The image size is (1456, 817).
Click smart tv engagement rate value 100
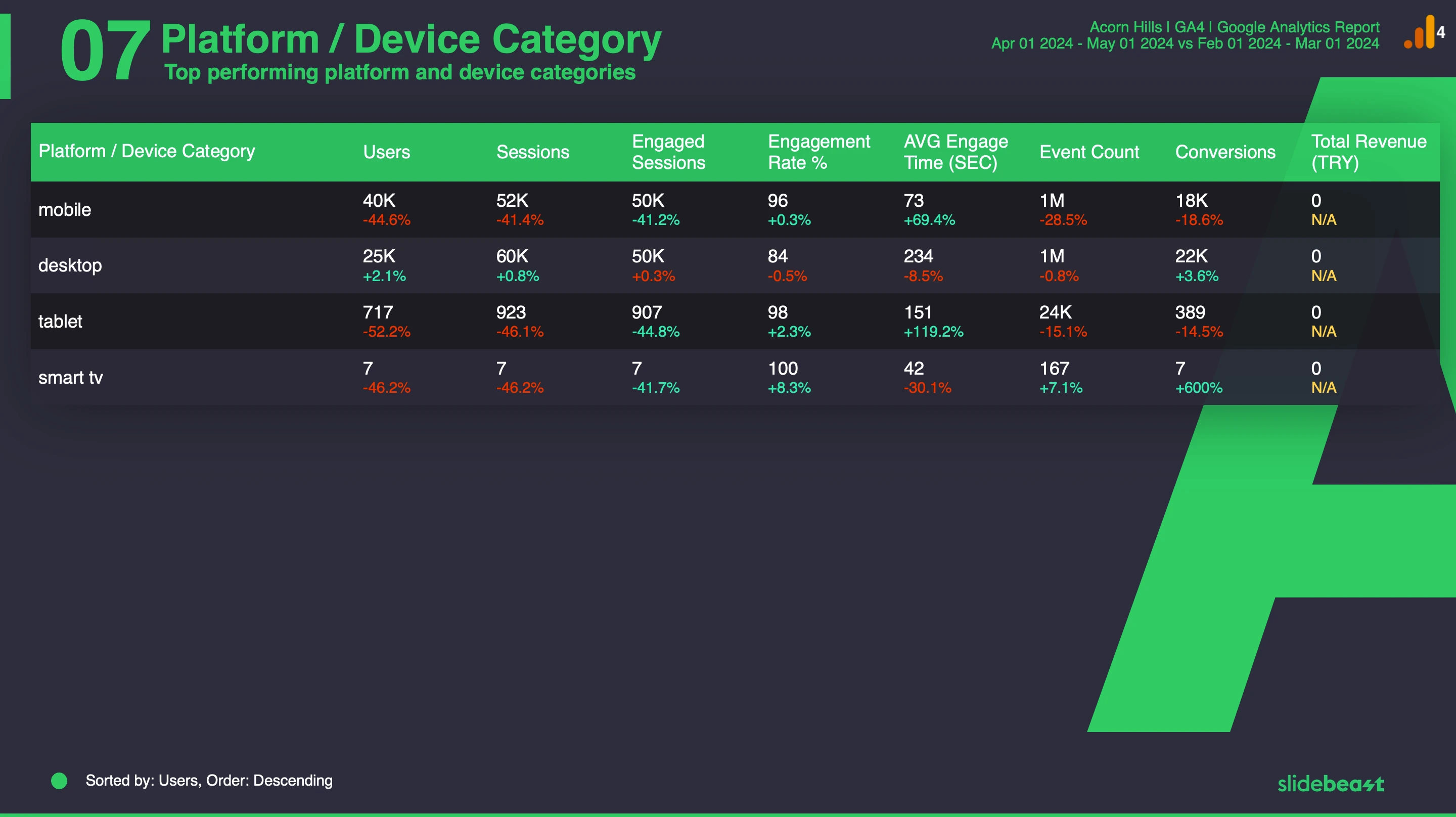point(783,369)
